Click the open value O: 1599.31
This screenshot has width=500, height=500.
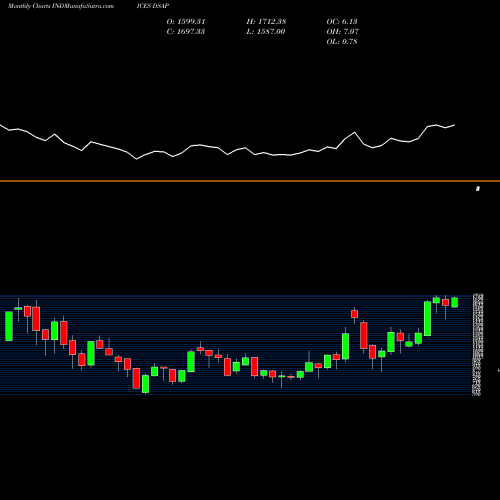coord(186,22)
